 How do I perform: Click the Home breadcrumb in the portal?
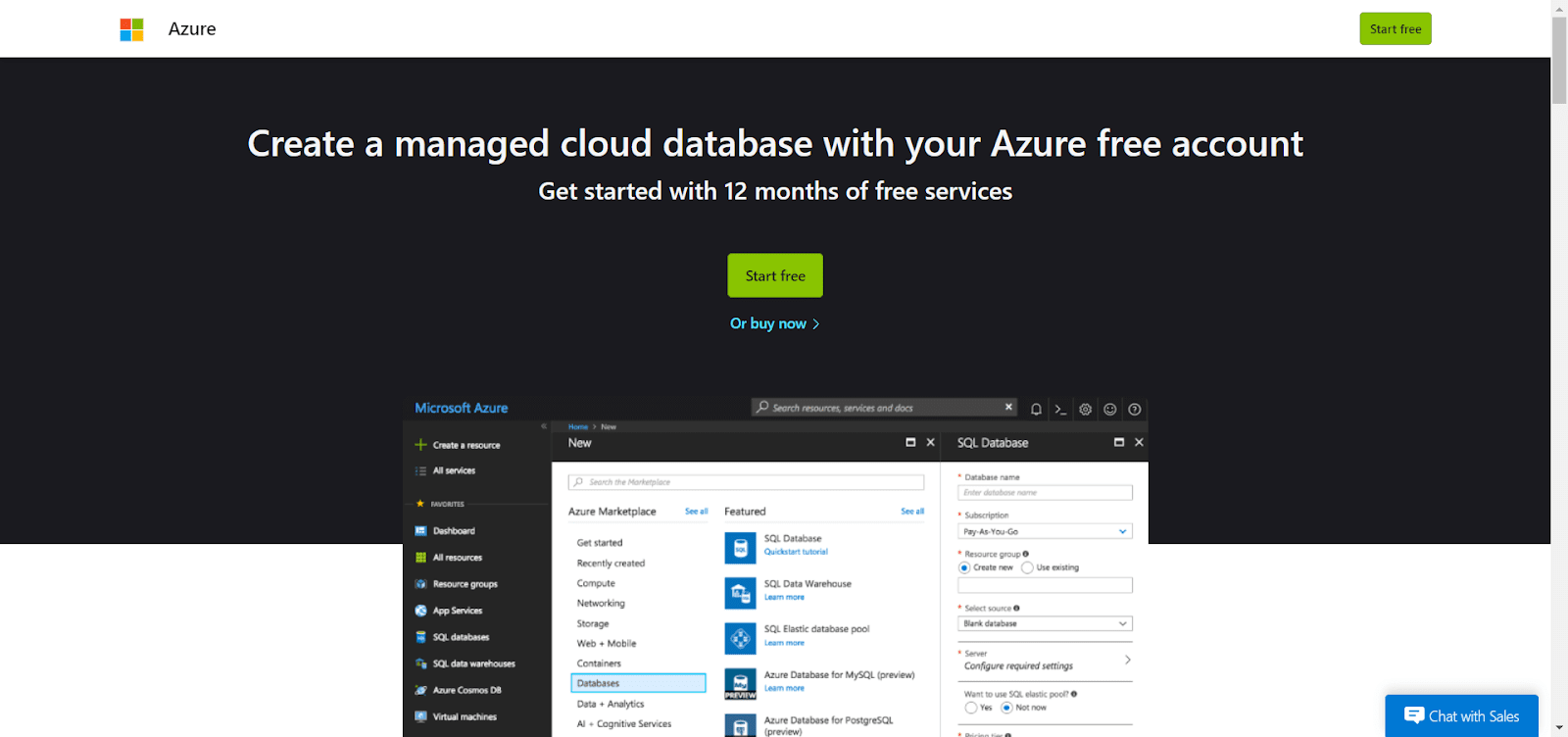(578, 427)
